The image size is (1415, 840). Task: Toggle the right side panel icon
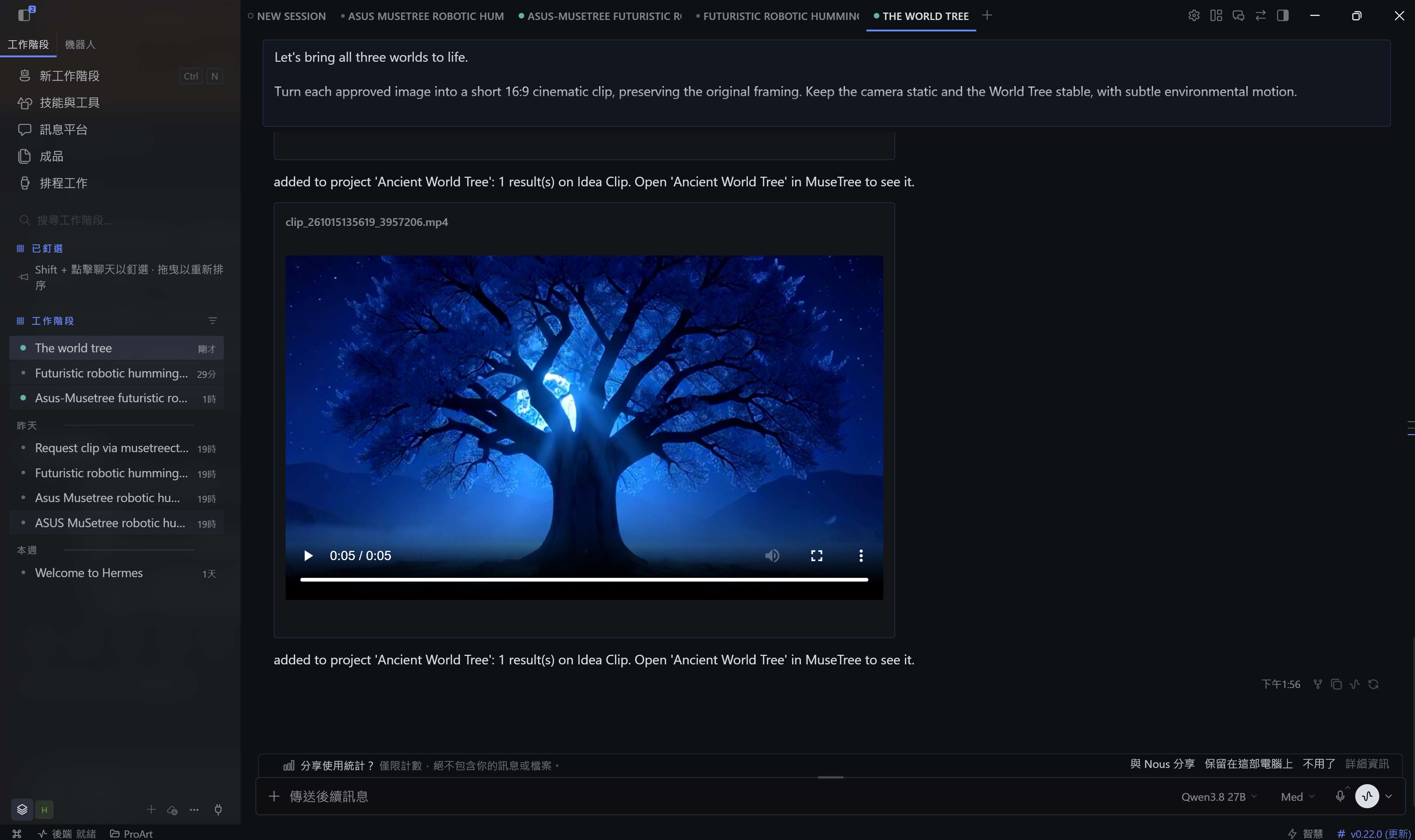(x=1283, y=16)
